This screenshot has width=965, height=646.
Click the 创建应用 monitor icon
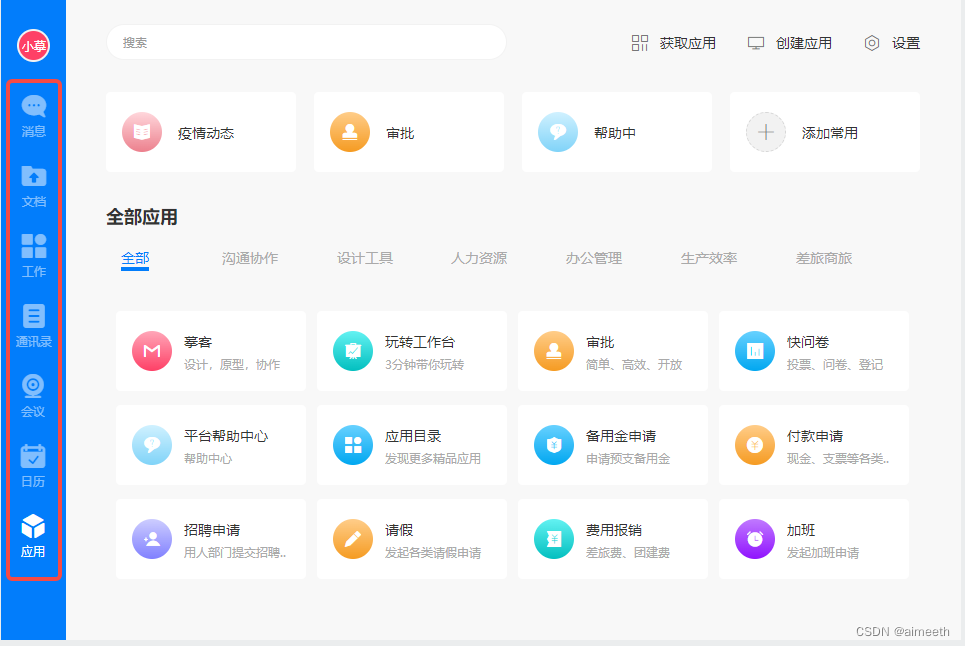pyautogui.click(x=756, y=43)
